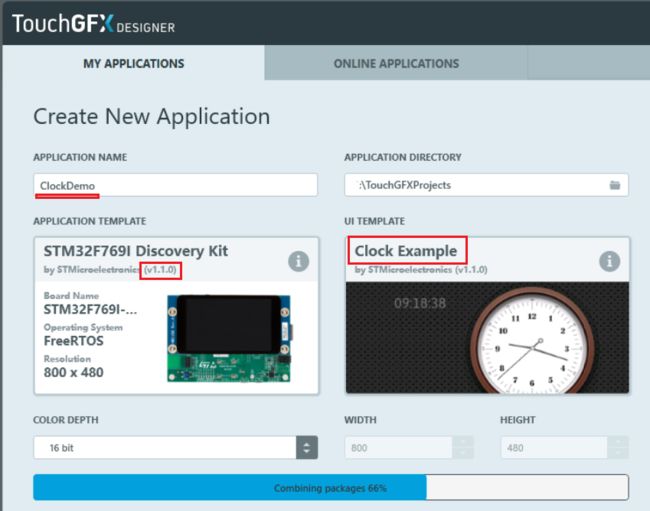Click the TouchGFX Designer logo
650x511 pixels.
pos(94,24)
